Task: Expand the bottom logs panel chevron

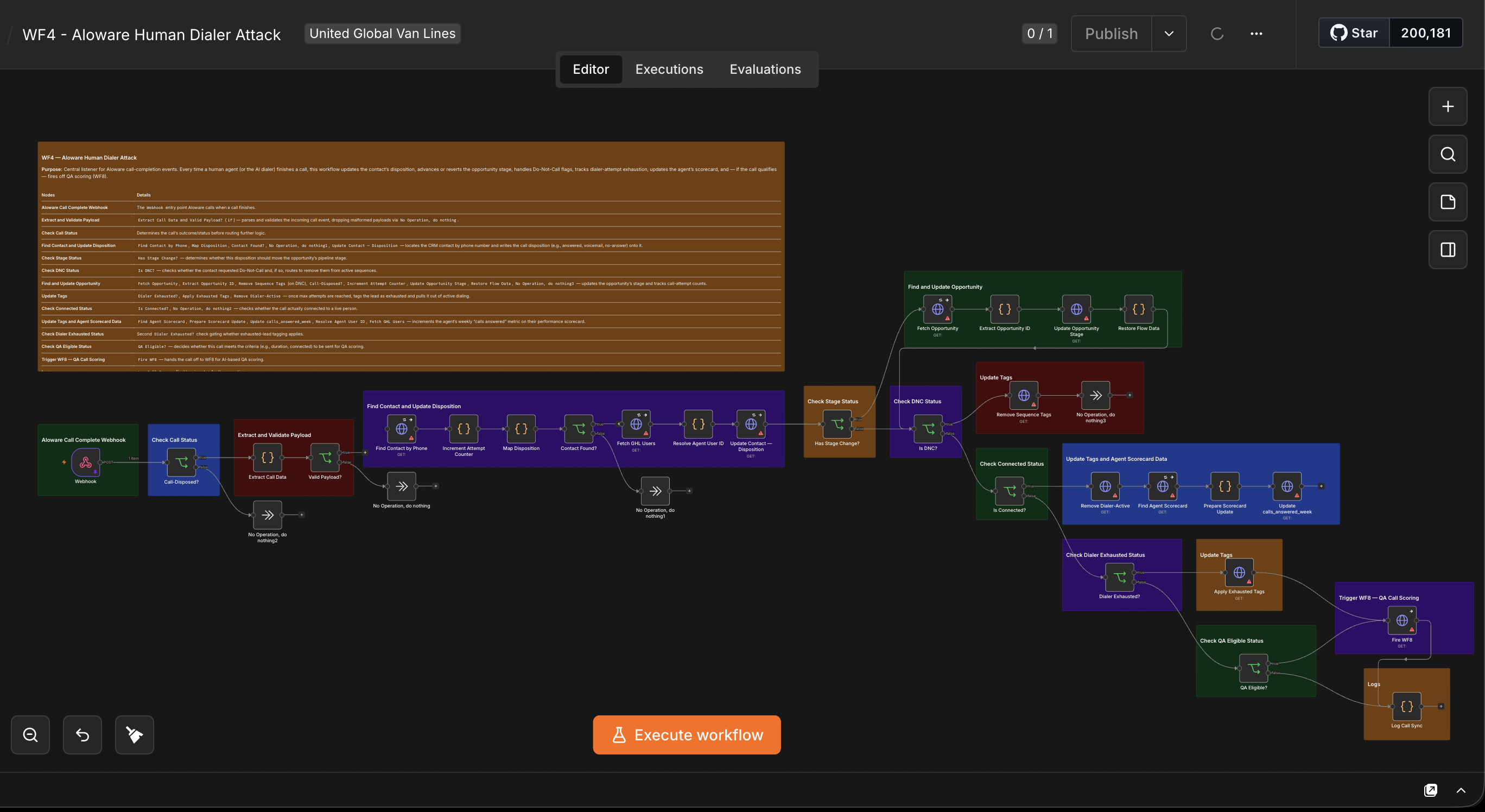Action: tap(1461, 790)
